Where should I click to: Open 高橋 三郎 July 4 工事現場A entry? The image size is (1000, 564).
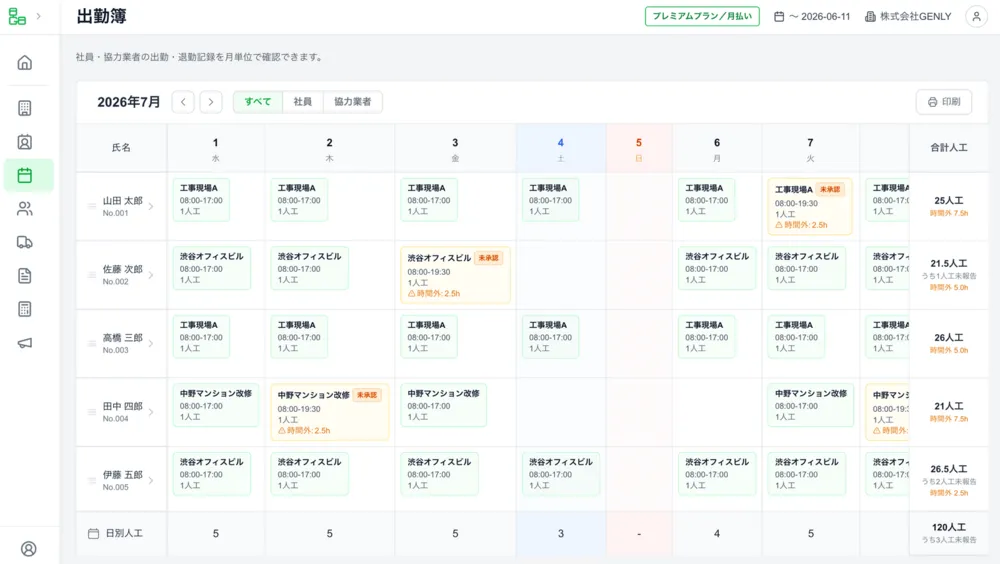(x=550, y=337)
